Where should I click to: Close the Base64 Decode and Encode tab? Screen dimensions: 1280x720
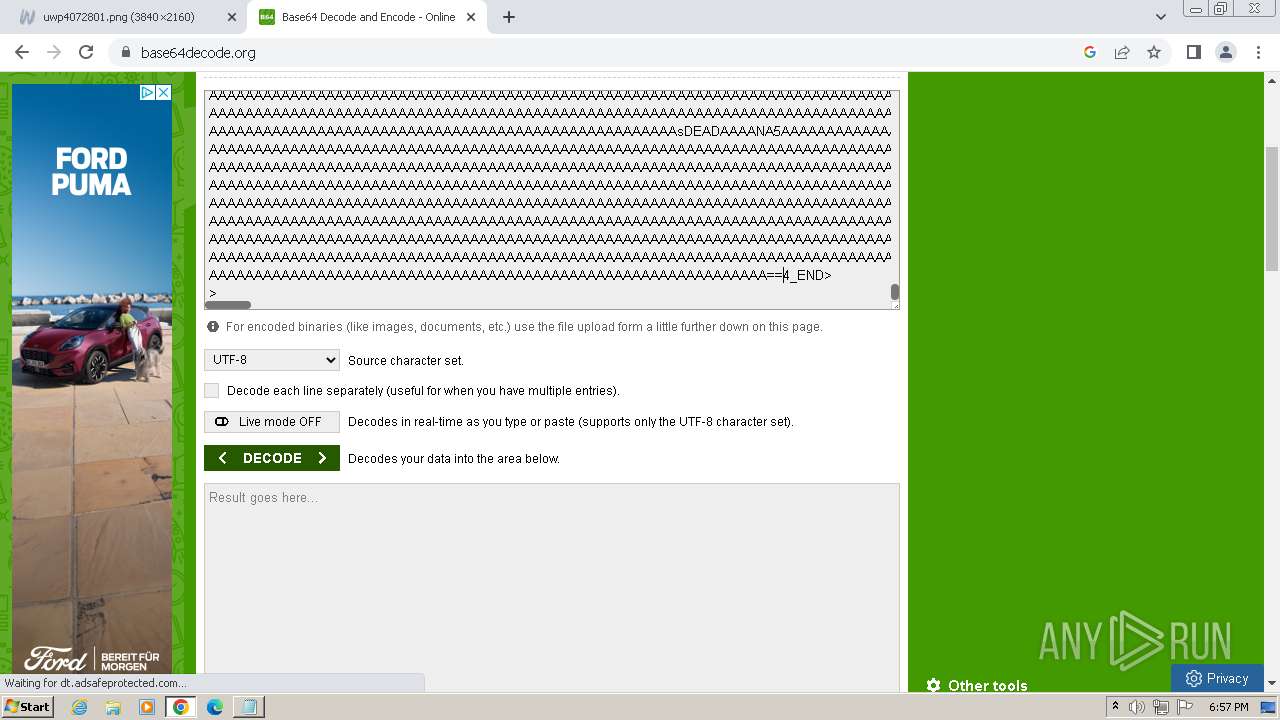[x=471, y=17]
